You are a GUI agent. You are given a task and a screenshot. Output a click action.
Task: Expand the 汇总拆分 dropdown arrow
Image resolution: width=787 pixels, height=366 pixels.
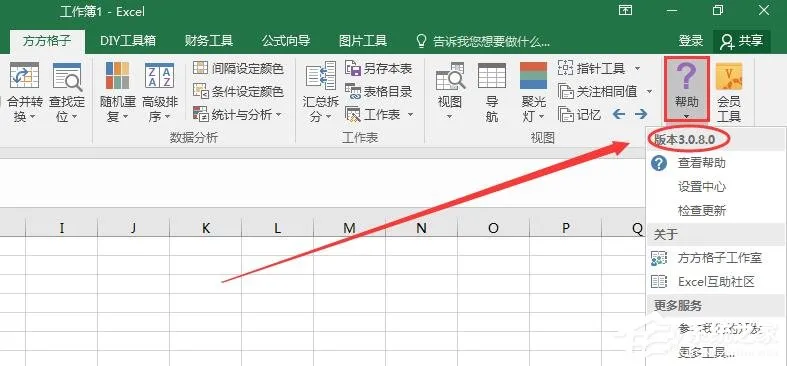coord(329,117)
